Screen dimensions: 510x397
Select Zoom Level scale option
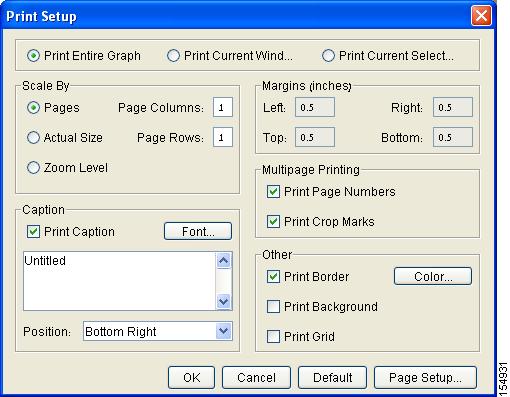point(33,167)
